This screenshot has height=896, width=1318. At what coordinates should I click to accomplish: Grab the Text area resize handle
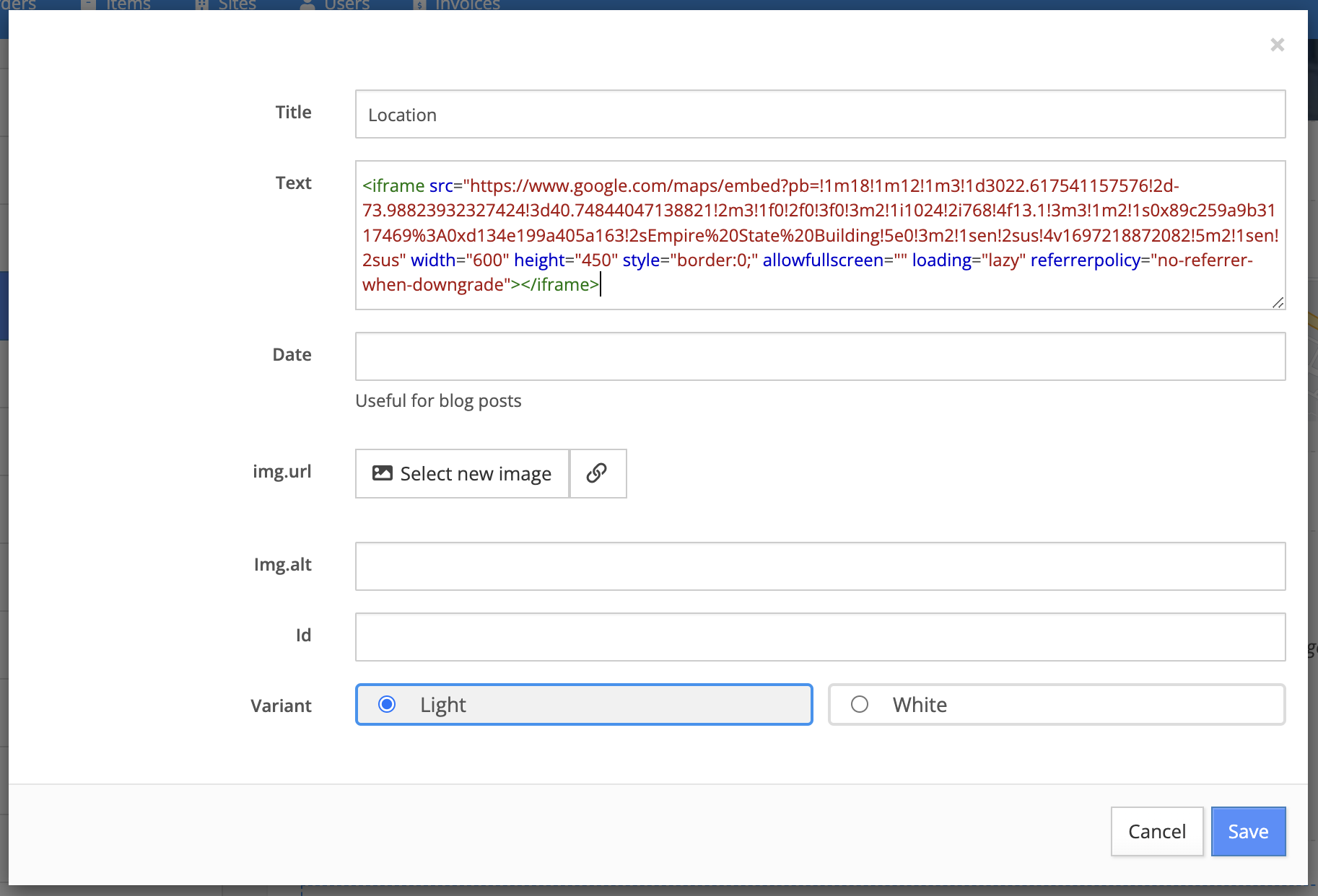pos(1278,302)
